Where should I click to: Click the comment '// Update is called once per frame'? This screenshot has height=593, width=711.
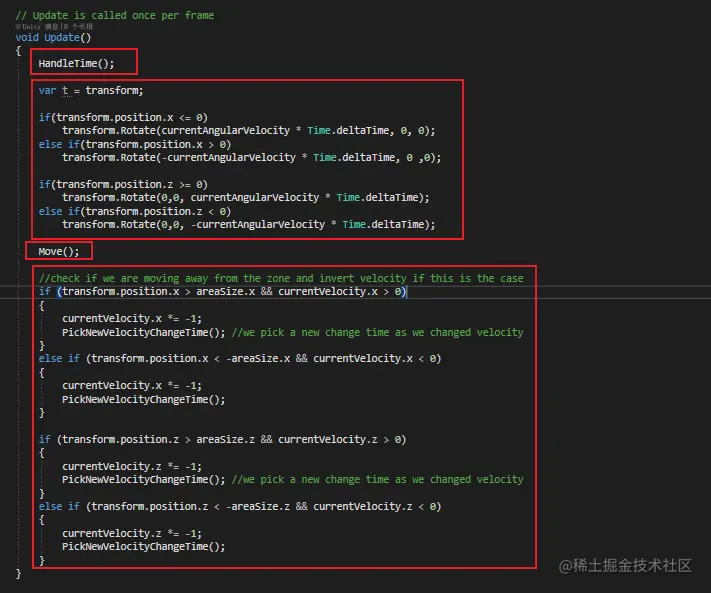(x=115, y=15)
